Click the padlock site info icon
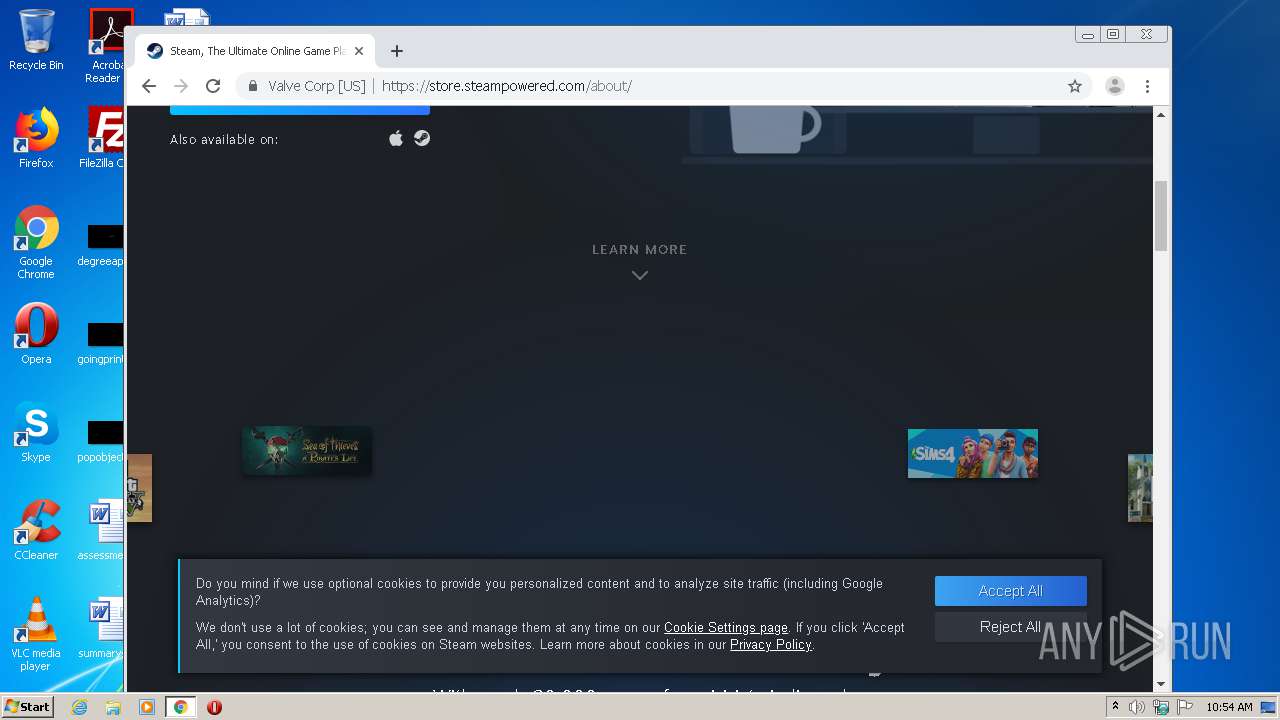The width and height of the screenshot is (1280, 720). click(253, 86)
